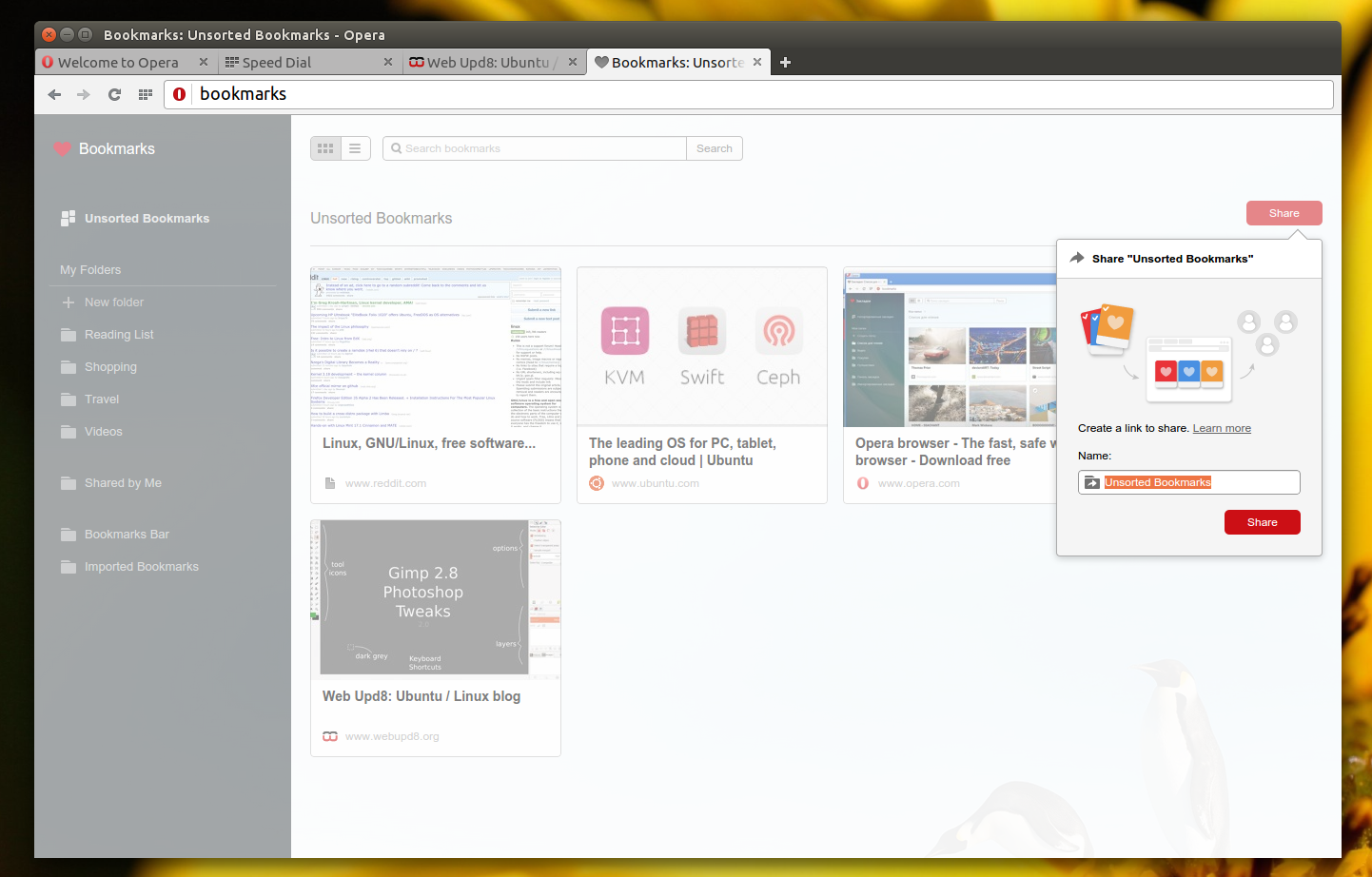1372x877 pixels.
Task: Click the browser back arrow
Action: tap(54, 94)
